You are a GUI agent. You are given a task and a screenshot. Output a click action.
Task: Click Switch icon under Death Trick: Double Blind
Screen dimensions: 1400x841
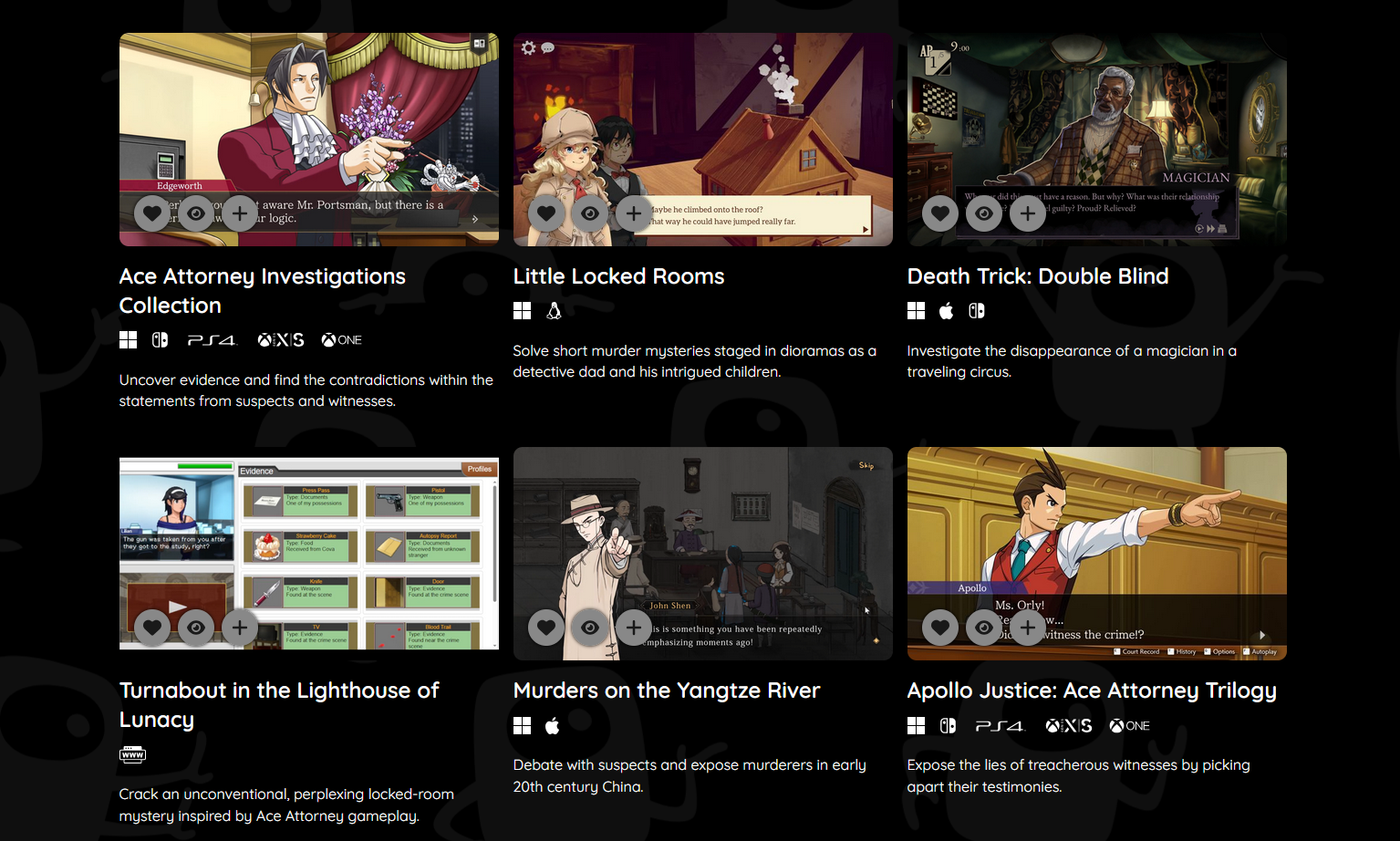[977, 311]
